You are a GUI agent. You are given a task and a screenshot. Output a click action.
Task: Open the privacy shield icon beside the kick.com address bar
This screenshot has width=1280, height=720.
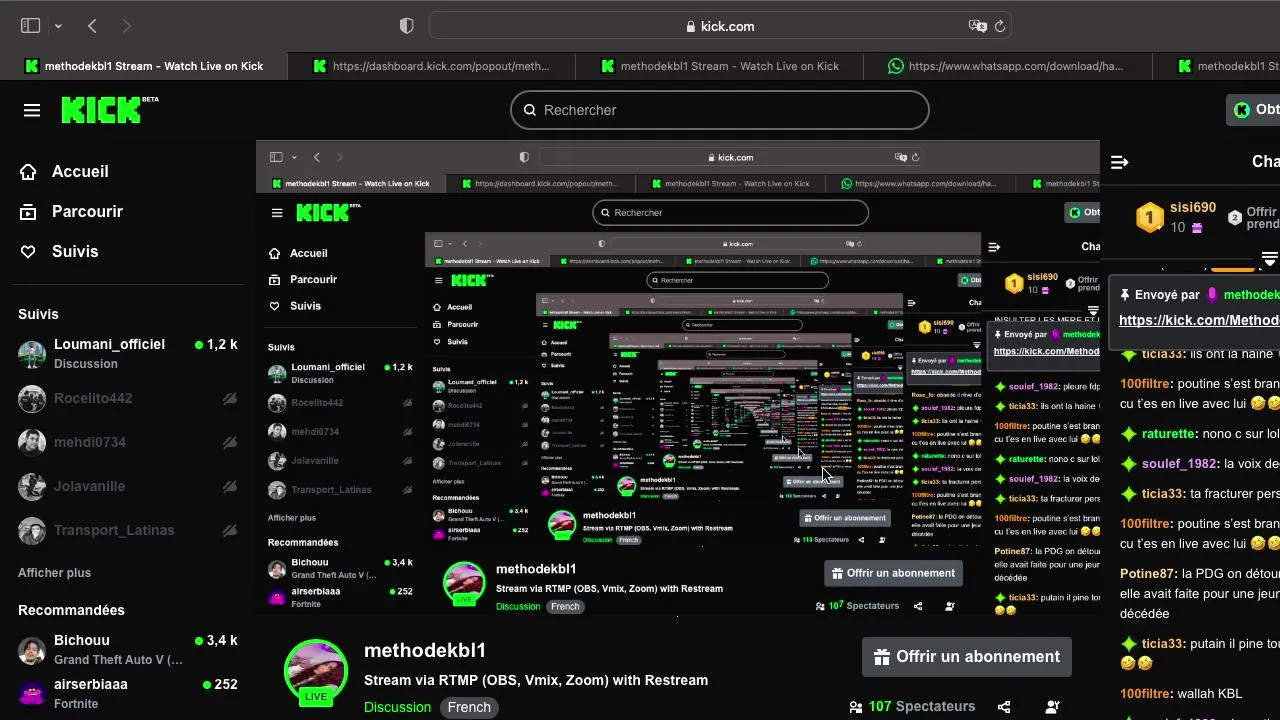coord(406,26)
